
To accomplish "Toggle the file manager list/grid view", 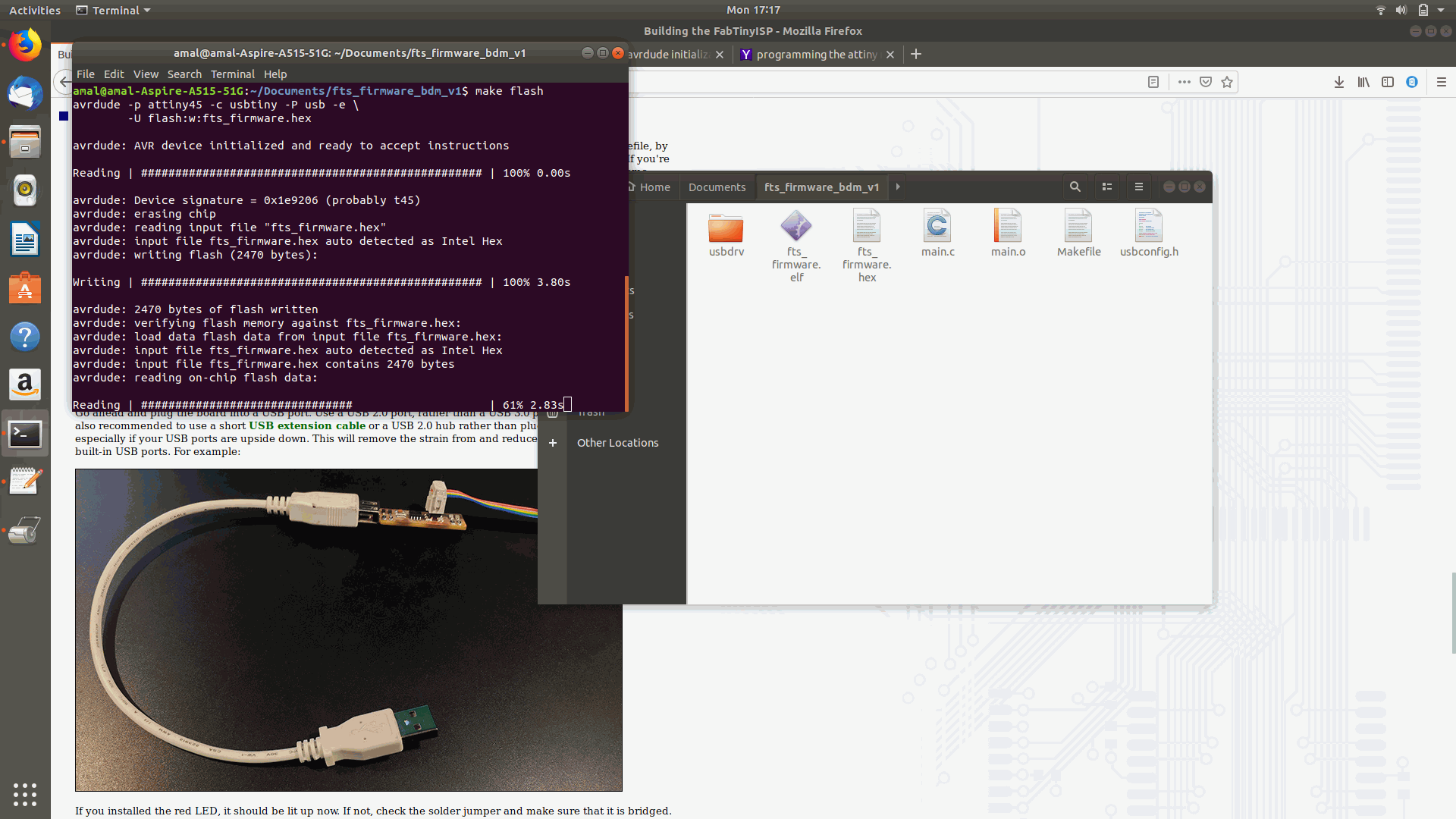I will pos(1107,187).
